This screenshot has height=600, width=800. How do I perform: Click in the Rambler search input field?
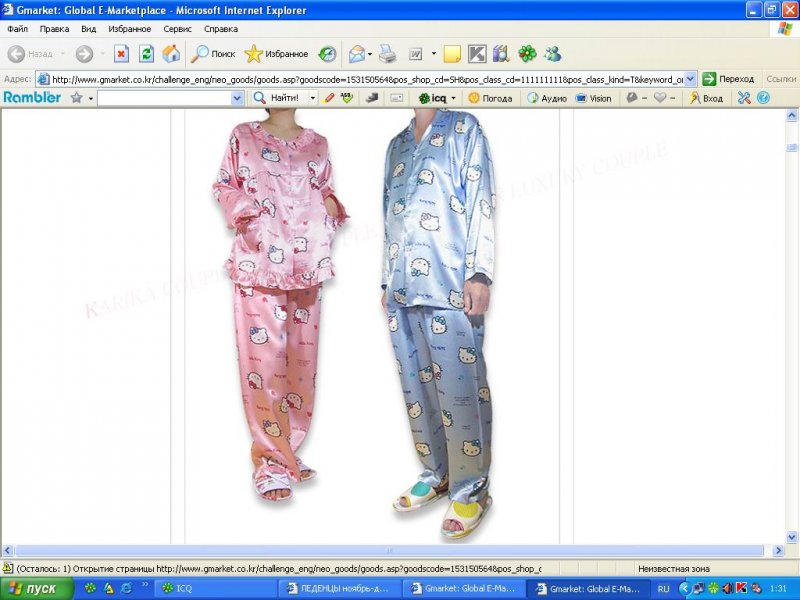tap(164, 98)
